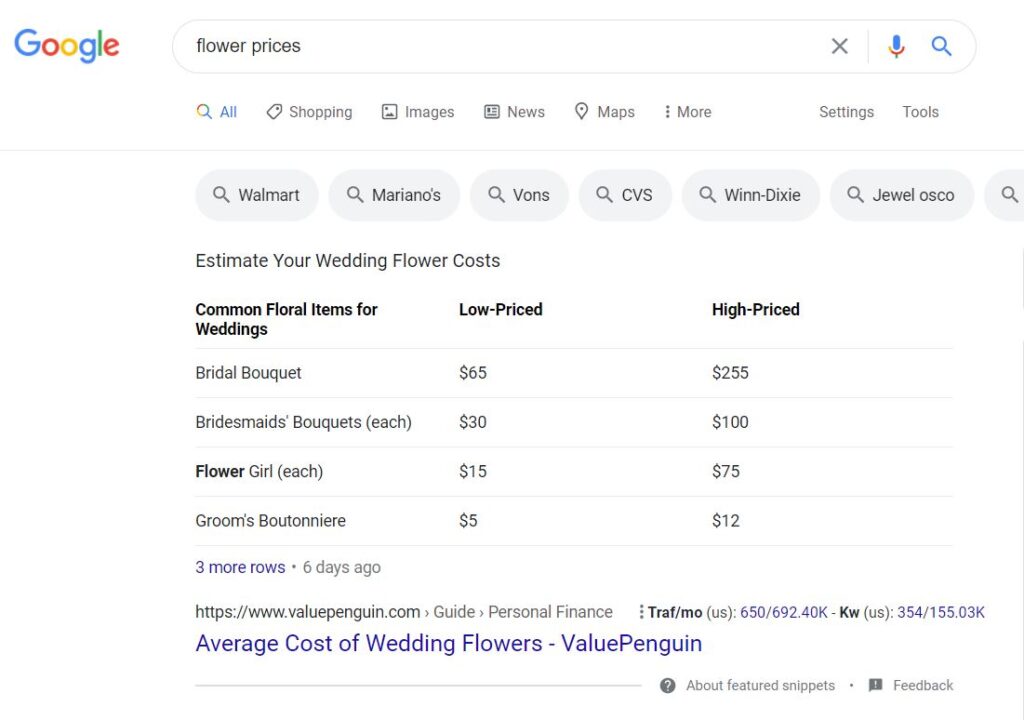Expand the More search options menu

click(x=687, y=112)
